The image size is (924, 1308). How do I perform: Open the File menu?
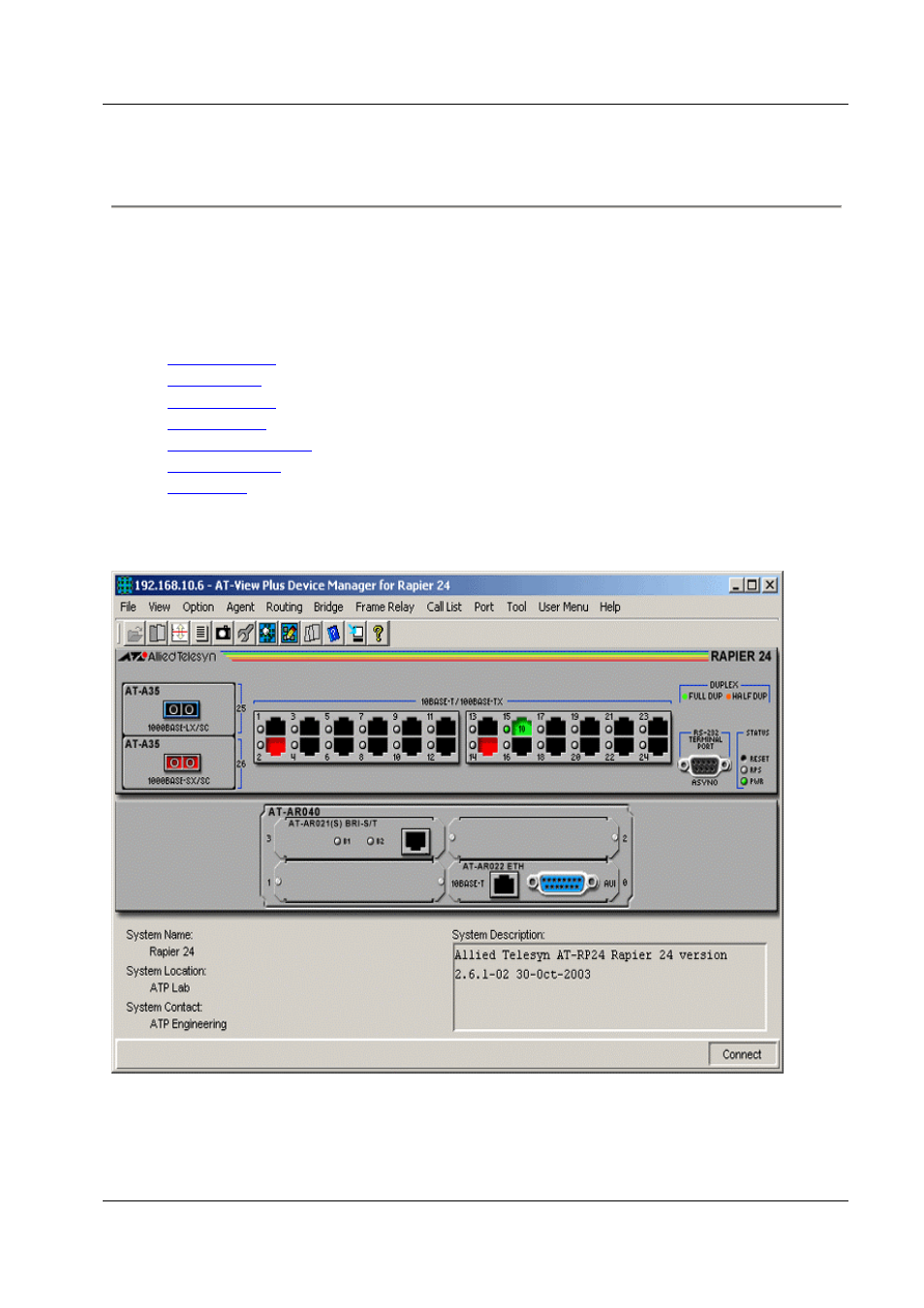pos(128,607)
